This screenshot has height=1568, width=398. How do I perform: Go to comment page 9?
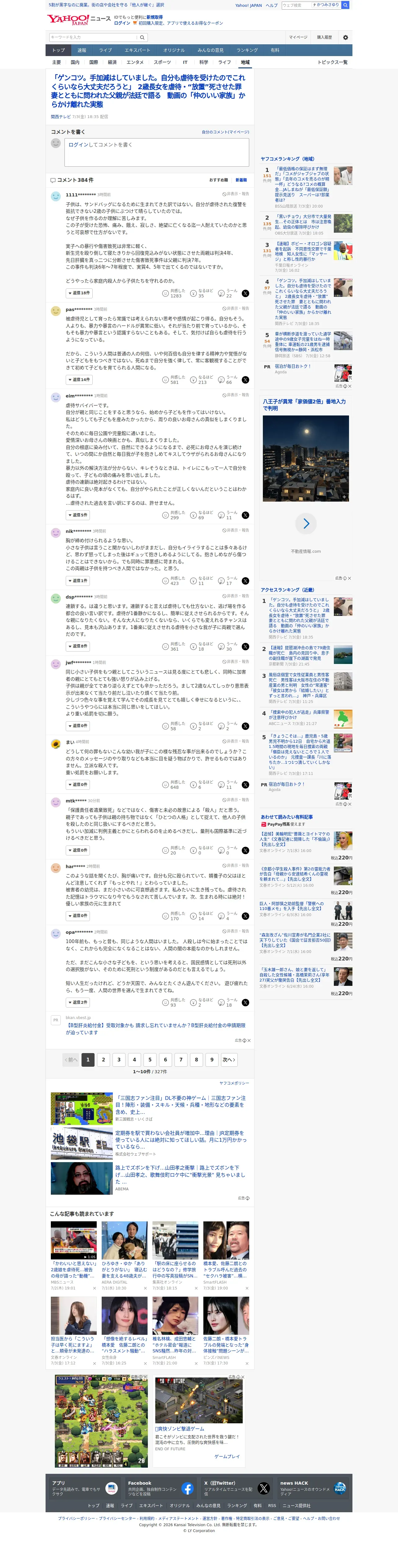coord(212,1060)
